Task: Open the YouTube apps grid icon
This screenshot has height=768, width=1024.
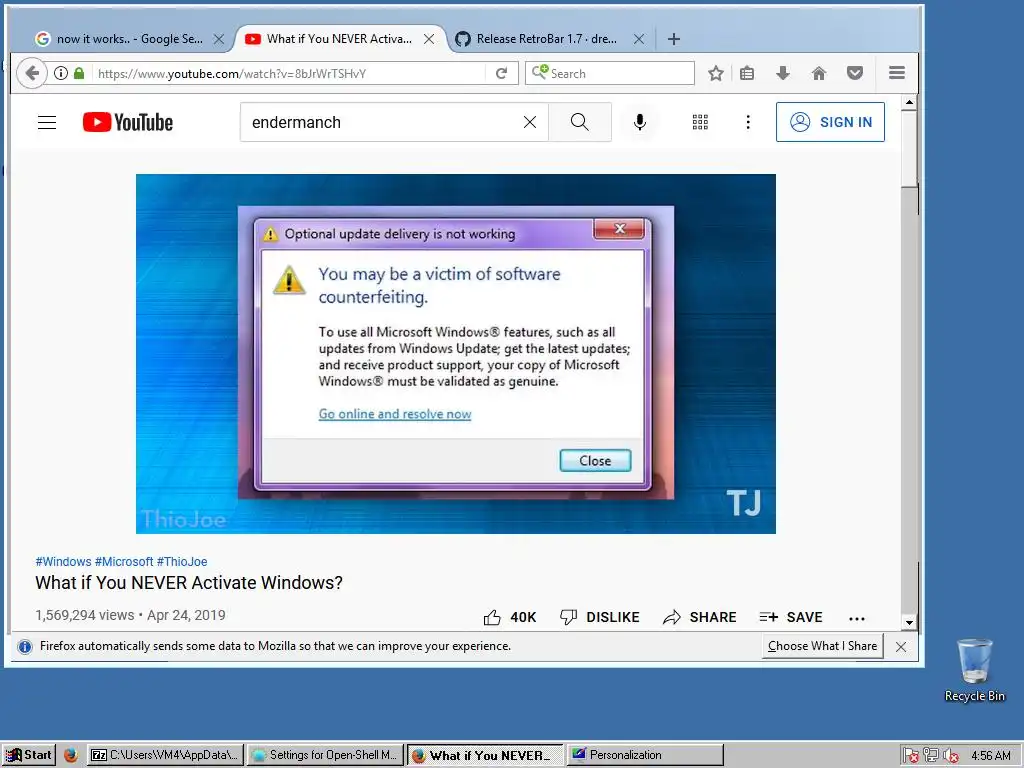Action: [x=700, y=122]
